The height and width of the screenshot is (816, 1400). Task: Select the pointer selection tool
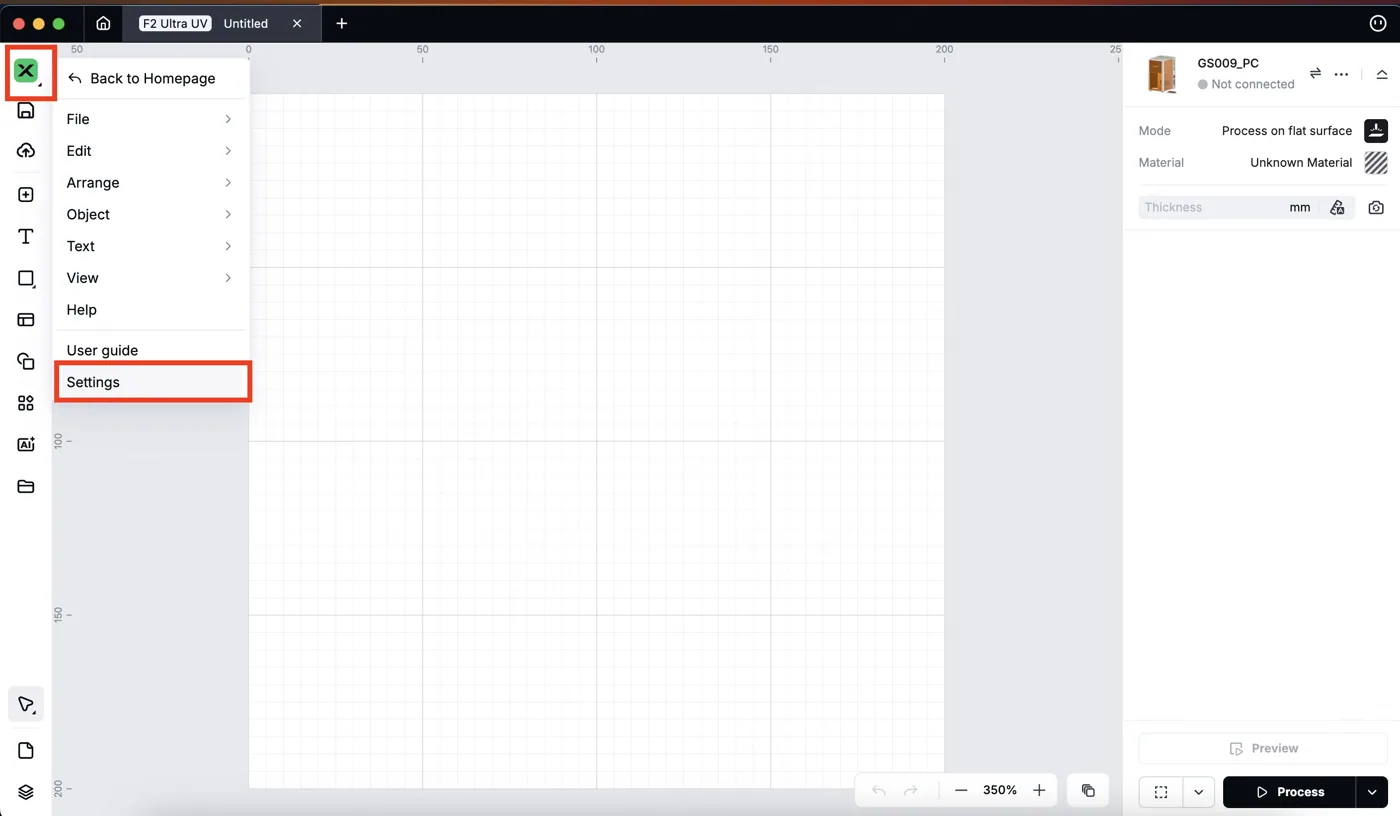coord(26,705)
